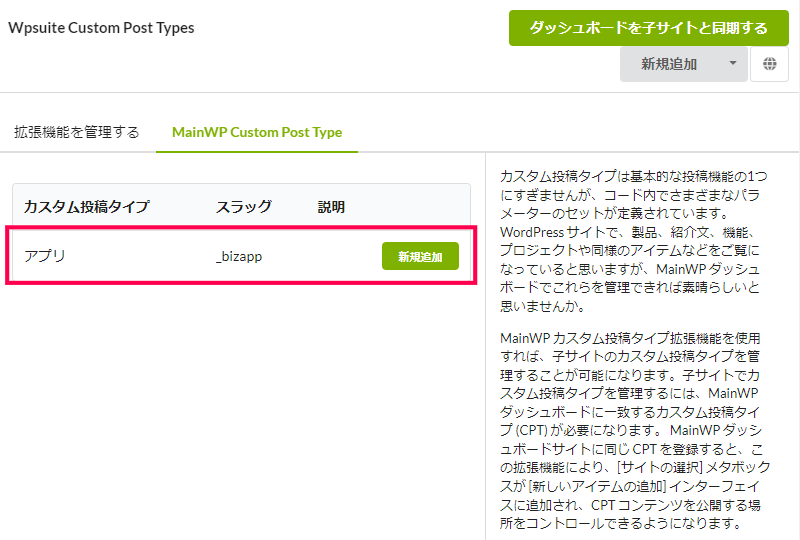Click the paragraph starting カスタム投稿タイプは基本的な
Image resolution: width=800 pixels, height=540 pixels.
[633, 241]
